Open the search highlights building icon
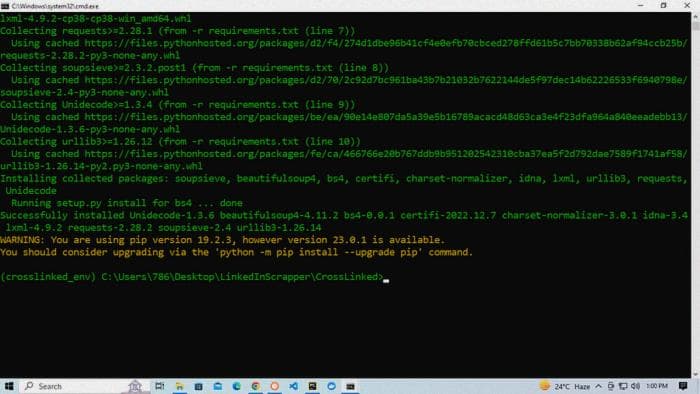 click(135, 386)
